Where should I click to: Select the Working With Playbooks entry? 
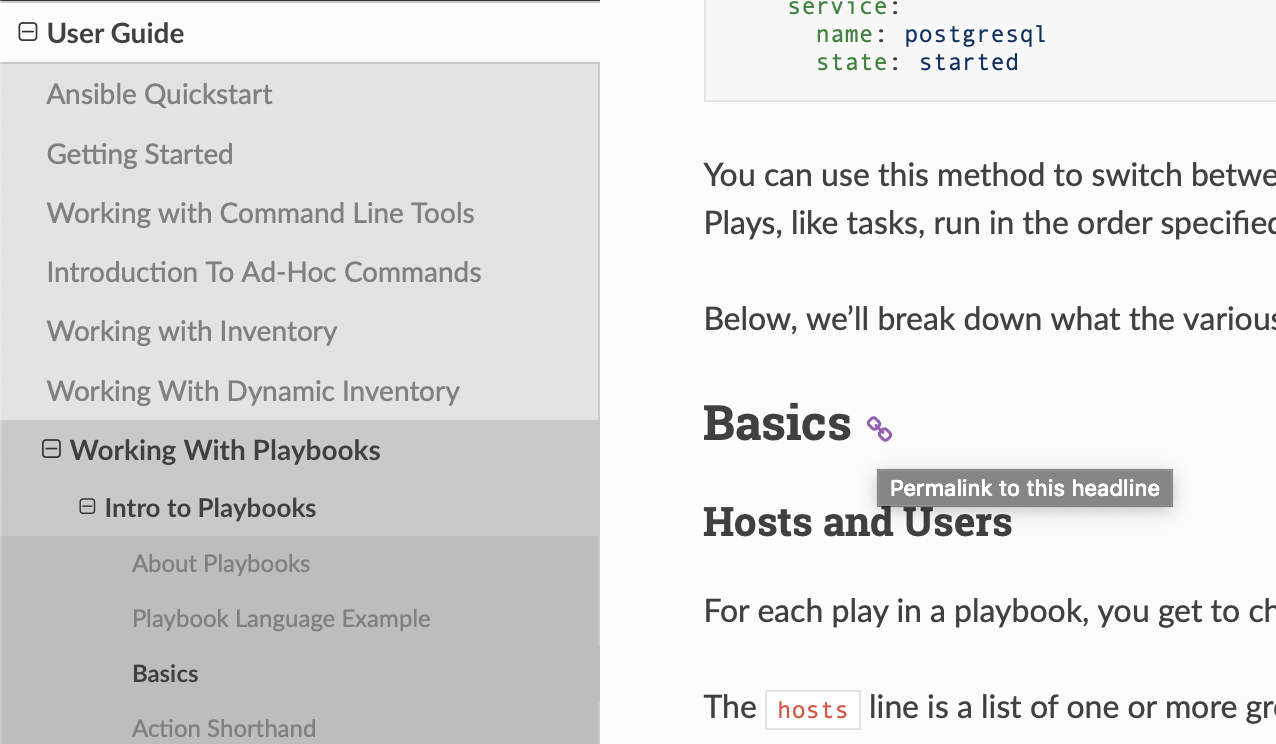[x=224, y=449]
